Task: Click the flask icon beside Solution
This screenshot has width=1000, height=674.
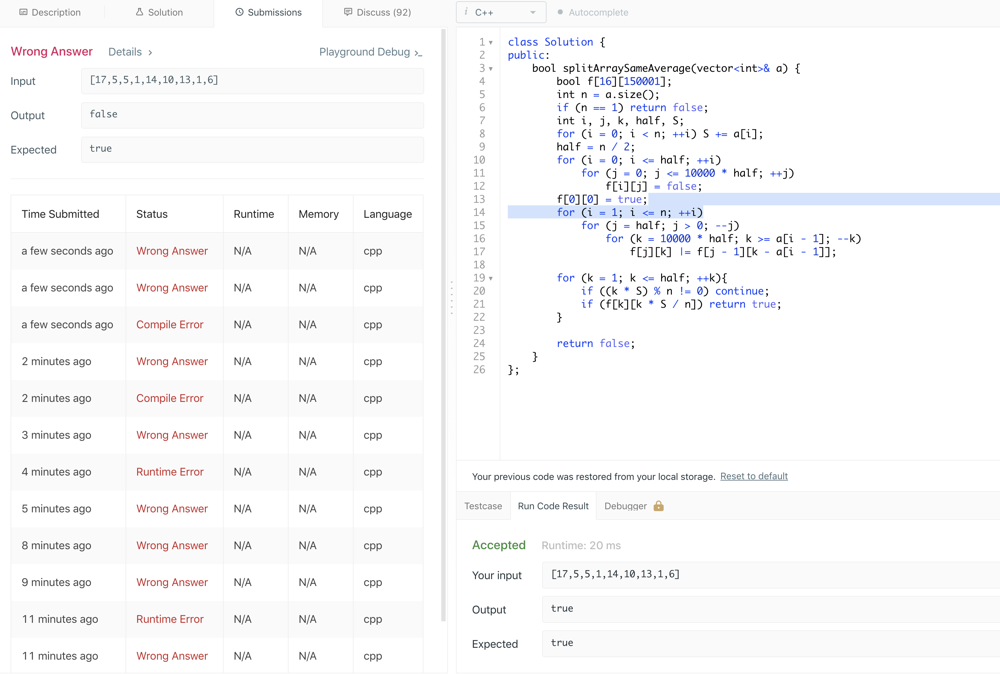Action: 139,13
